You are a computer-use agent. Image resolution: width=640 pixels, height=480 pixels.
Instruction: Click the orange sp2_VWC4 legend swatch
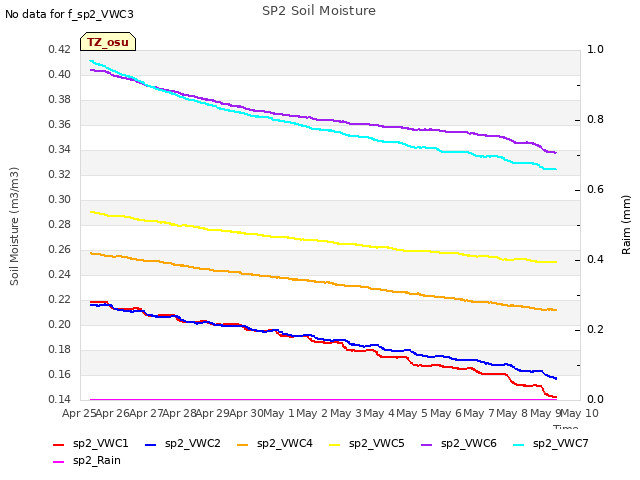242,444
